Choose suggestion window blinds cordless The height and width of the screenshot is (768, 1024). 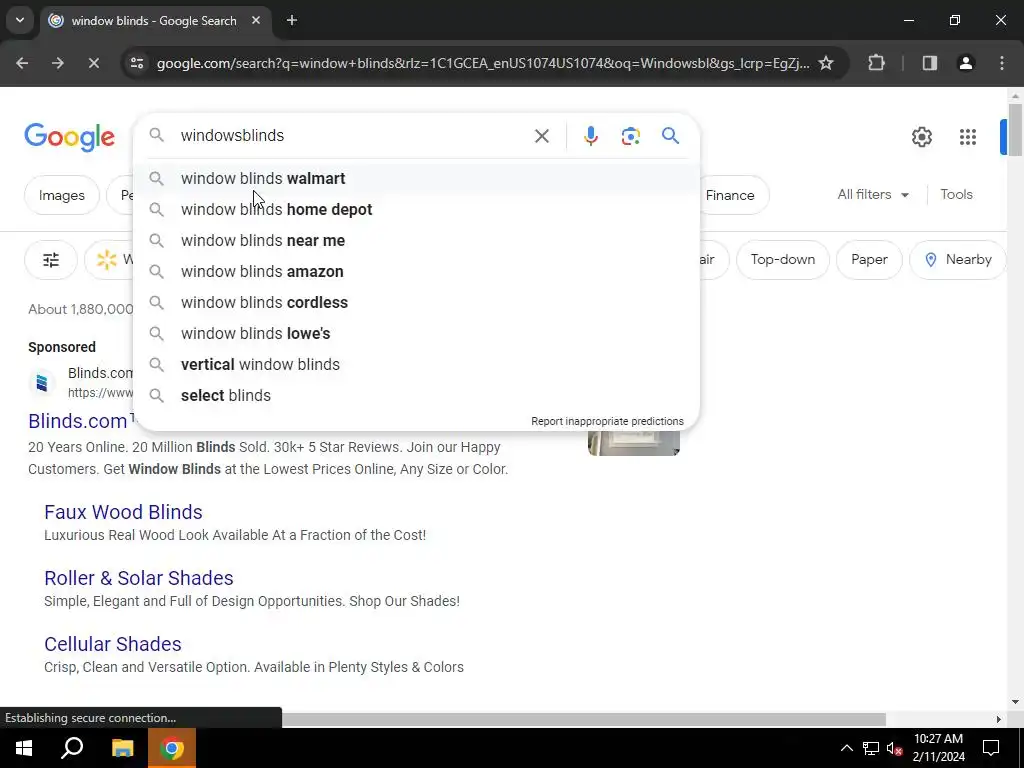[416, 302]
